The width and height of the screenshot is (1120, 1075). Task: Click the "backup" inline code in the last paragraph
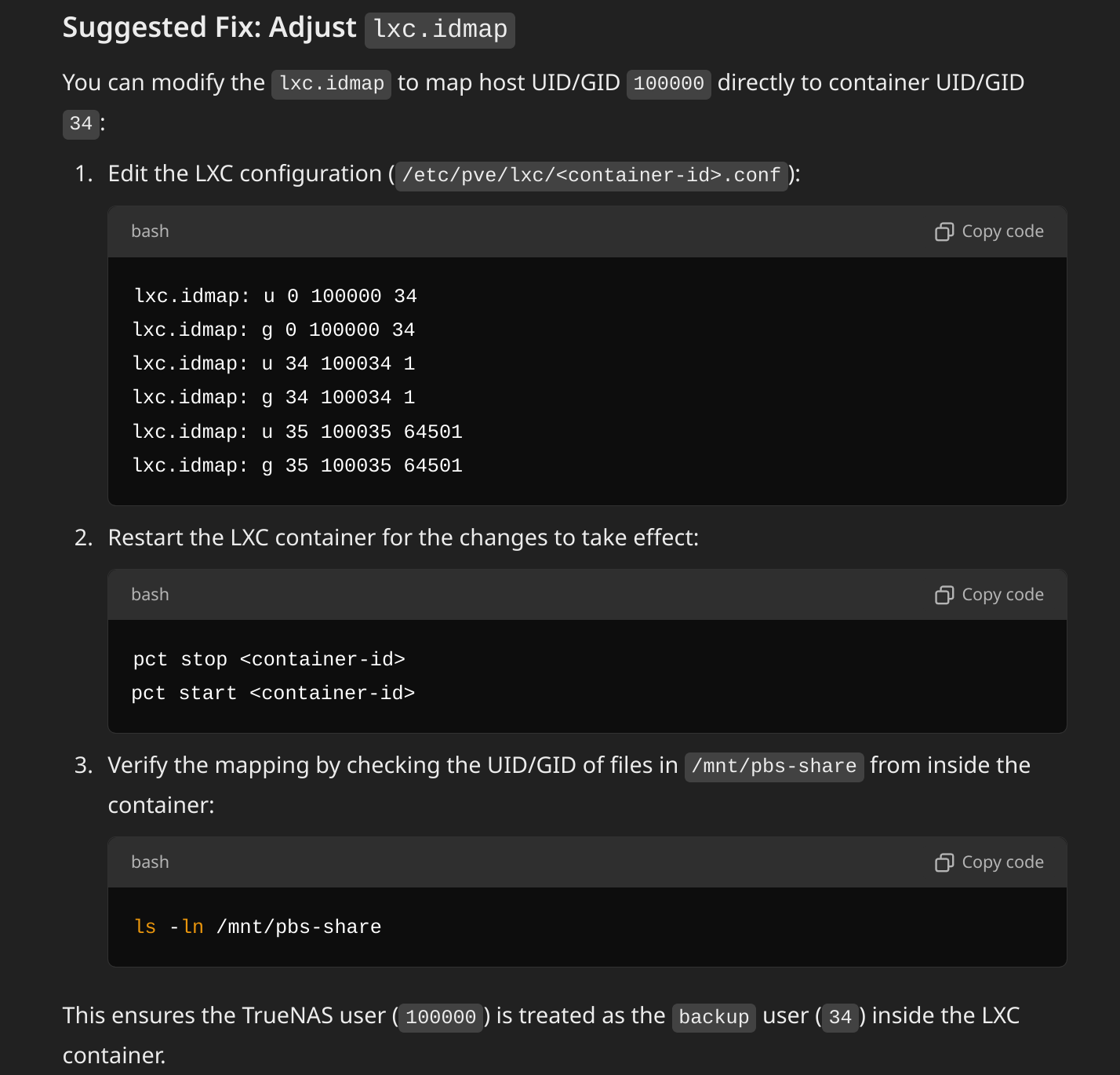click(x=714, y=1017)
